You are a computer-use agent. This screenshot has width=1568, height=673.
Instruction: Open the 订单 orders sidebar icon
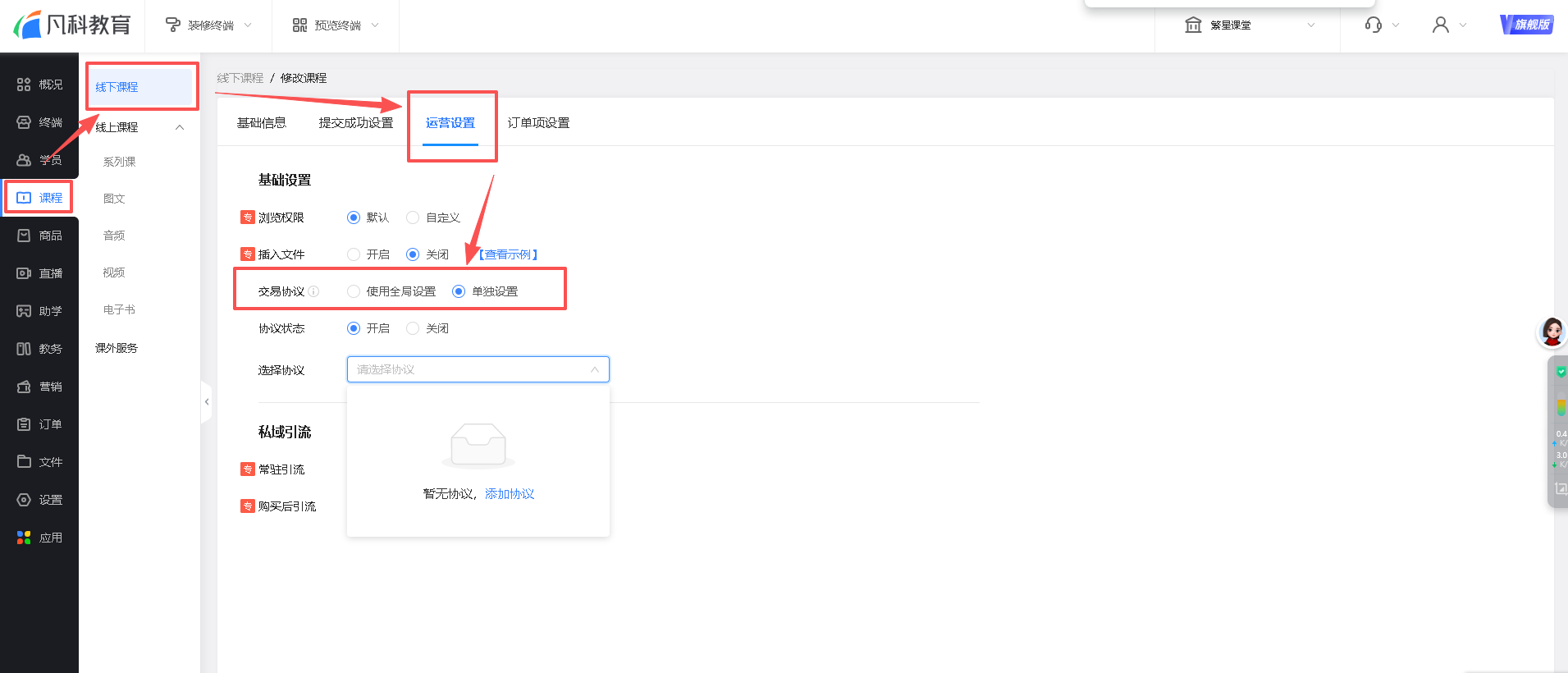(x=24, y=424)
